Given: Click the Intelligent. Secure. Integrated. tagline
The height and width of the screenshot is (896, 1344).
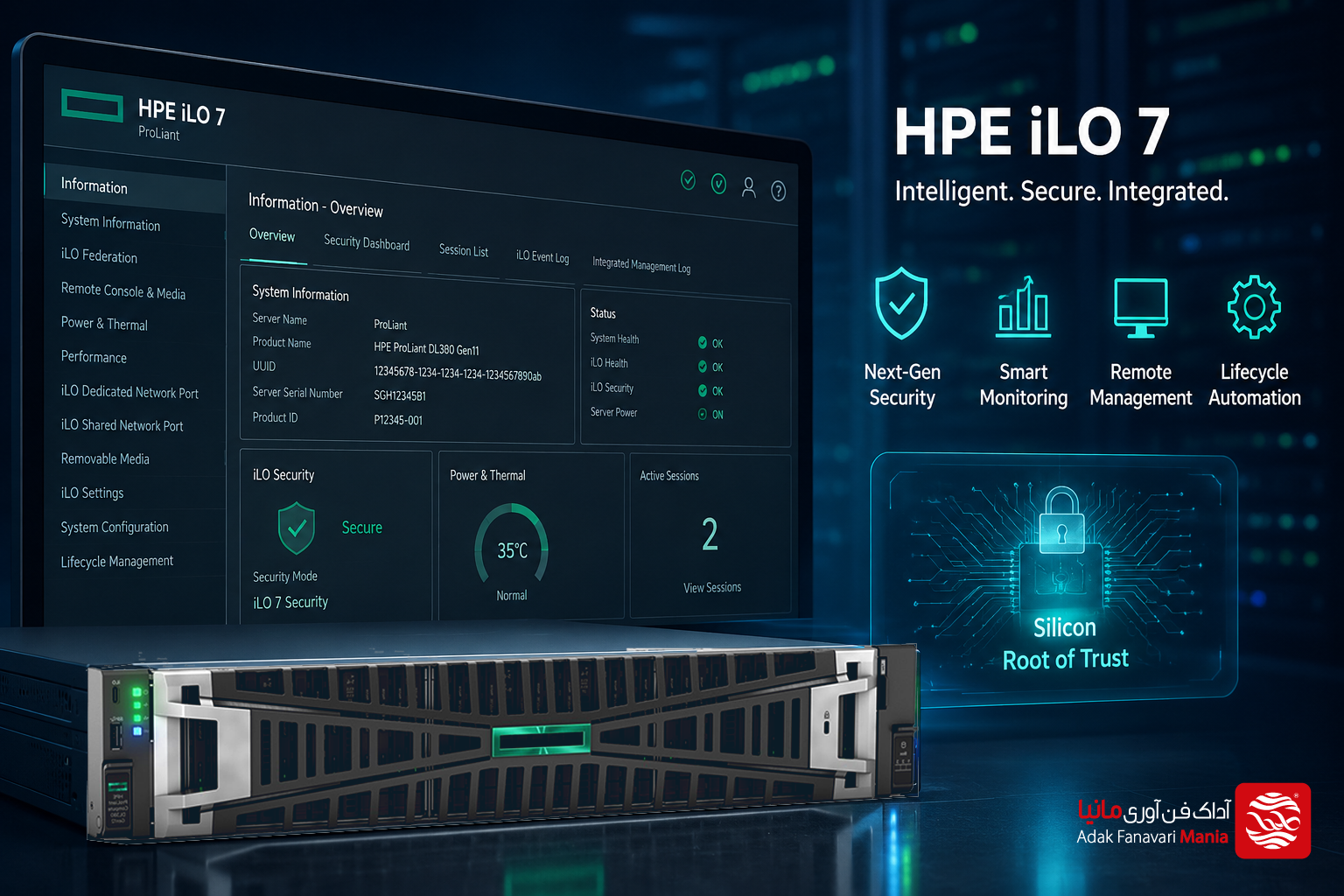Looking at the screenshot, I should [1061, 191].
